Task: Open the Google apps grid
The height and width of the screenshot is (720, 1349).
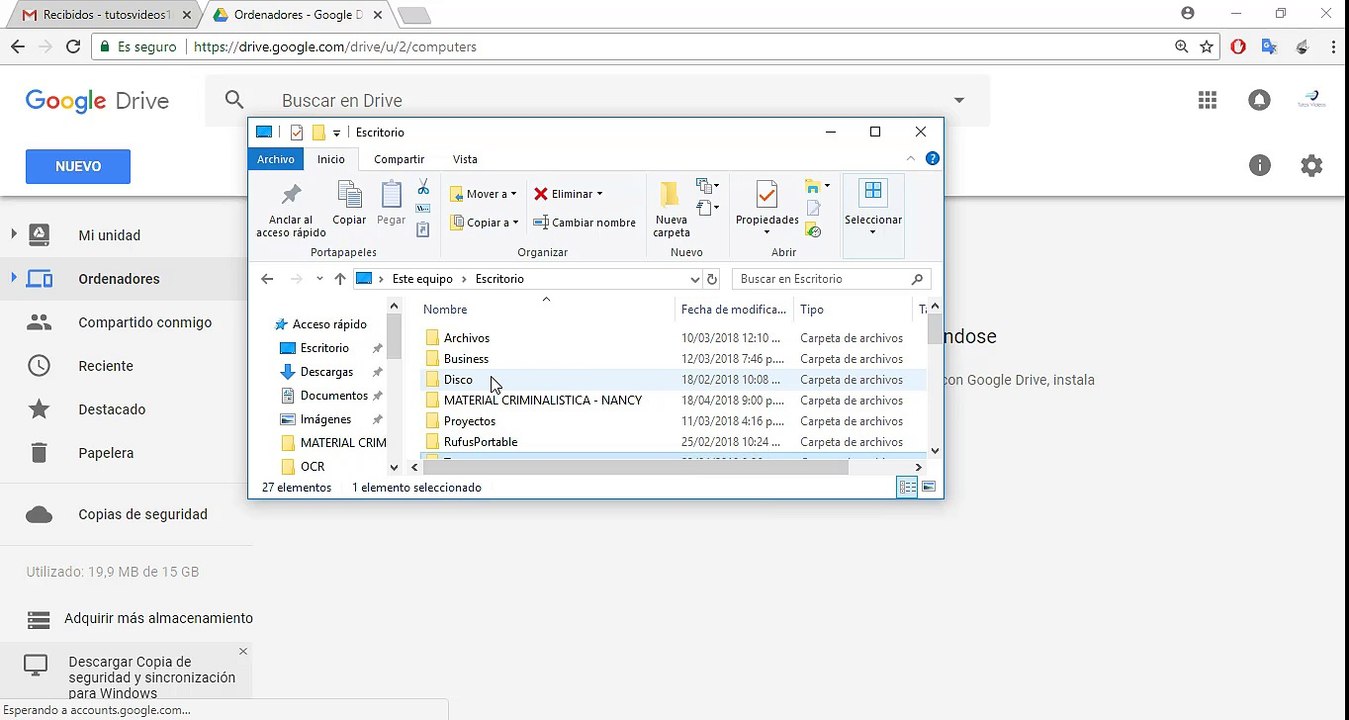Action: pos(1207,100)
